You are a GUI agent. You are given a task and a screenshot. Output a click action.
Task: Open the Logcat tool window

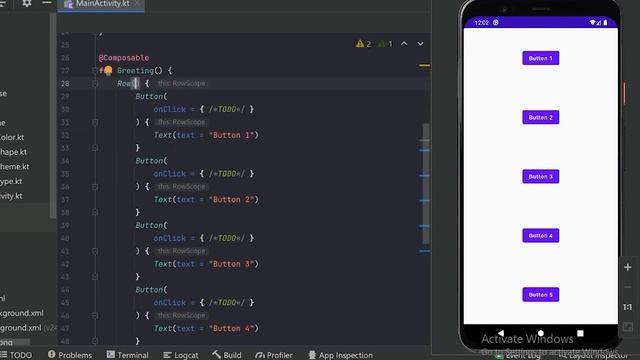pos(180,355)
